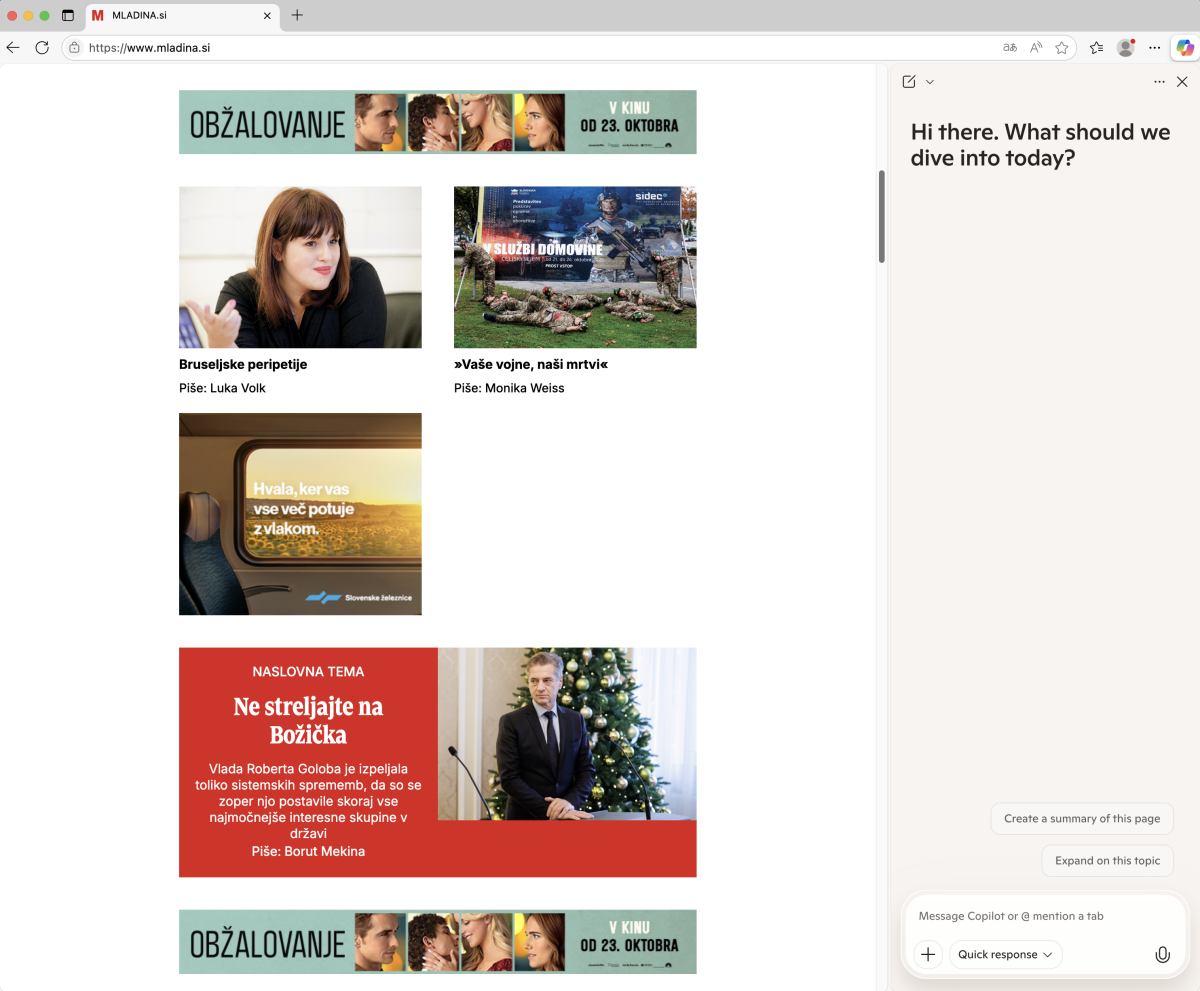Click Create a summary of this page
1200x991 pixels.
[1082, 818]
